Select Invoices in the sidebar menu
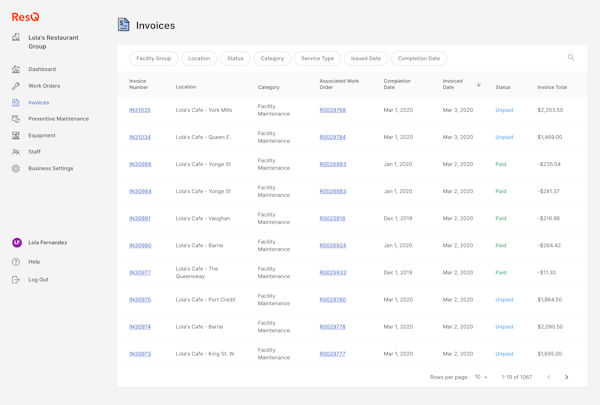Image resolution: width=600 pixels, height=405 pixels. pos(38,102)
